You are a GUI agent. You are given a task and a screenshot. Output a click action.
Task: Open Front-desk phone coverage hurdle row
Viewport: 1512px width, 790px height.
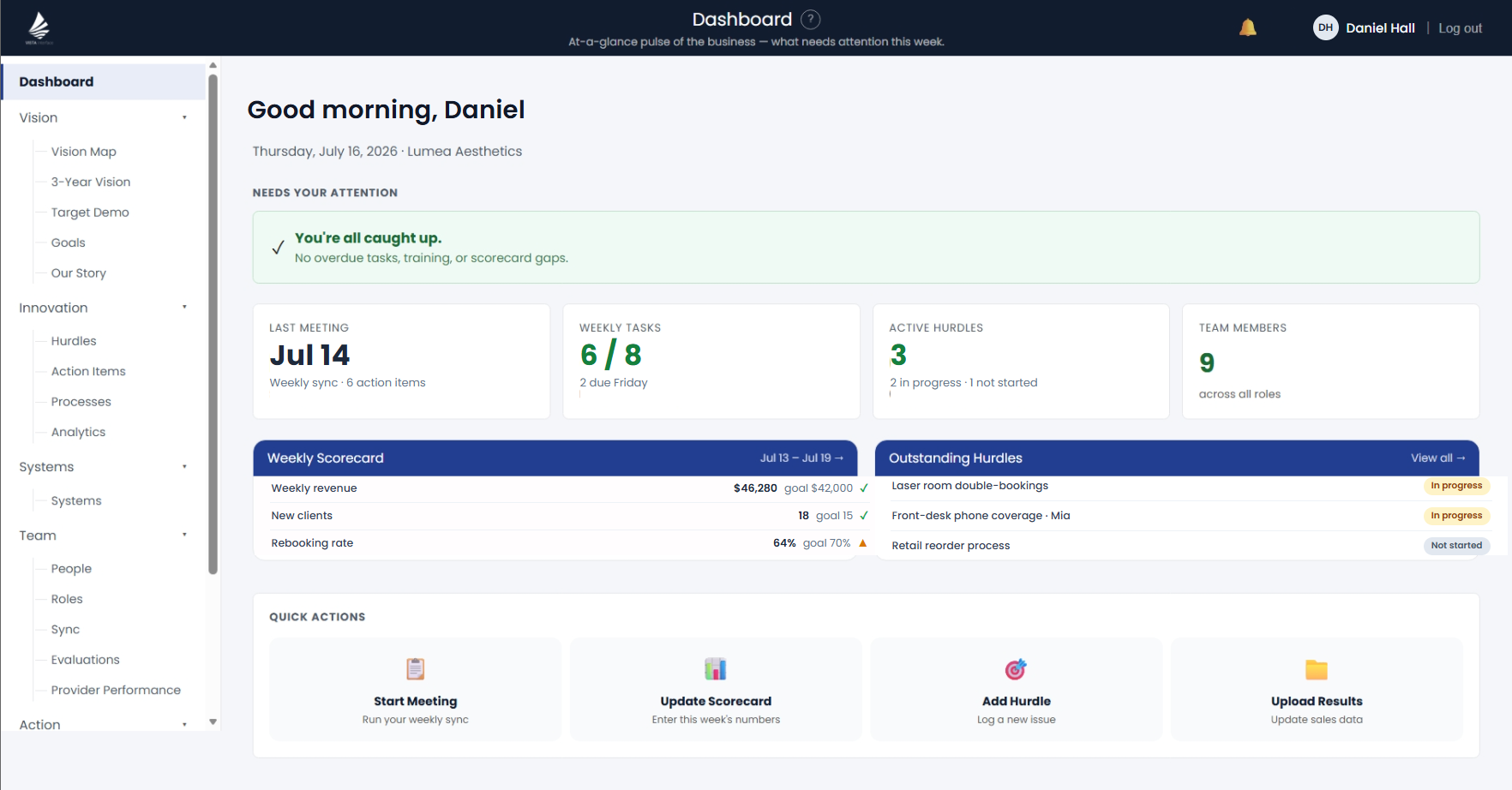tap(1191, 516)
